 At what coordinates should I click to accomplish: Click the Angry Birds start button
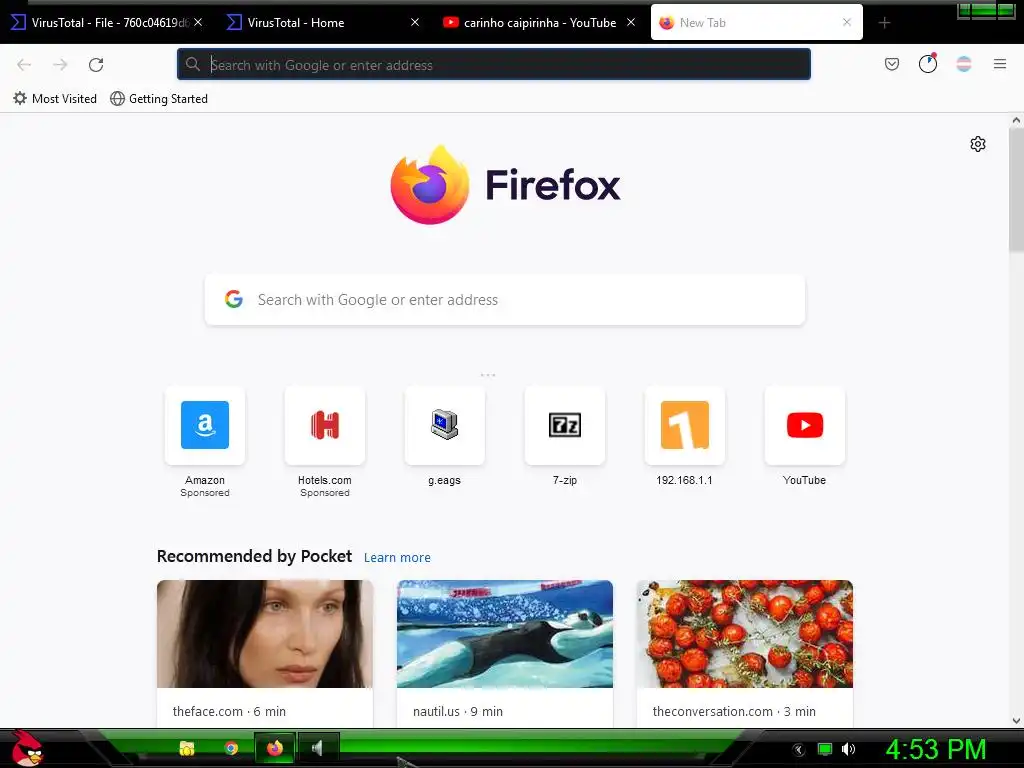click(26, 748)
